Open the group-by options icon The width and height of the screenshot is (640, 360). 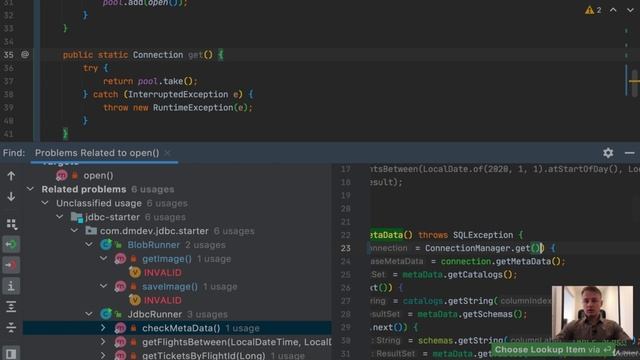[11, 224]
